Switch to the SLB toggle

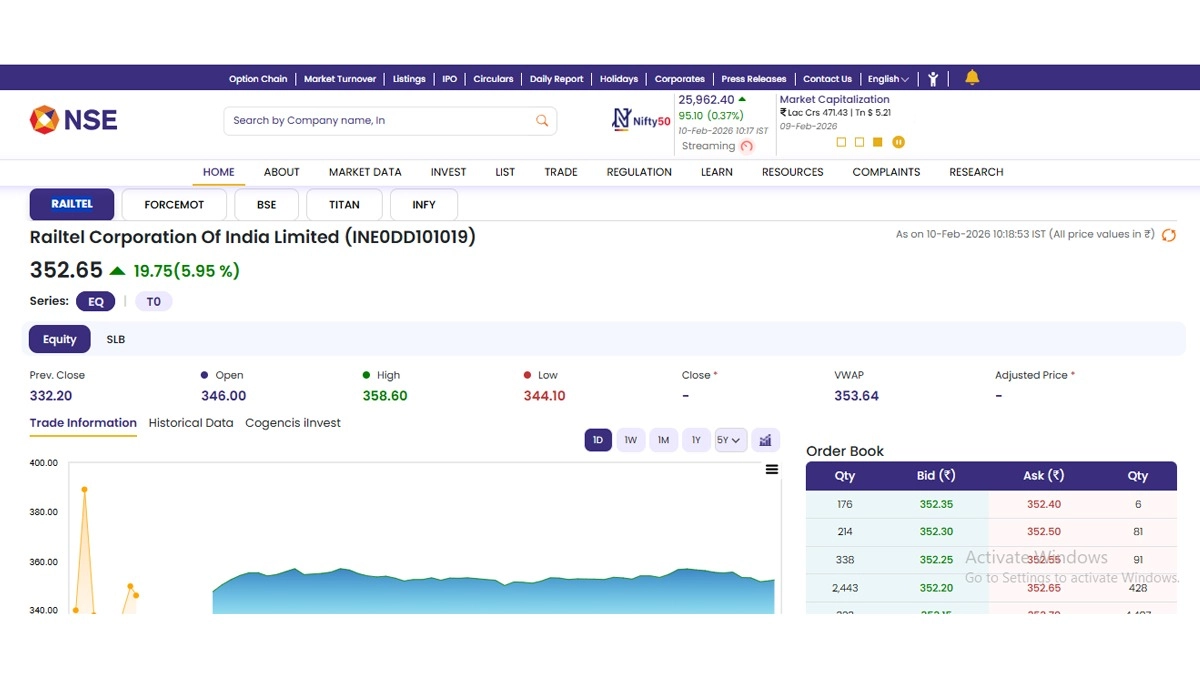(x=115, y=339)
